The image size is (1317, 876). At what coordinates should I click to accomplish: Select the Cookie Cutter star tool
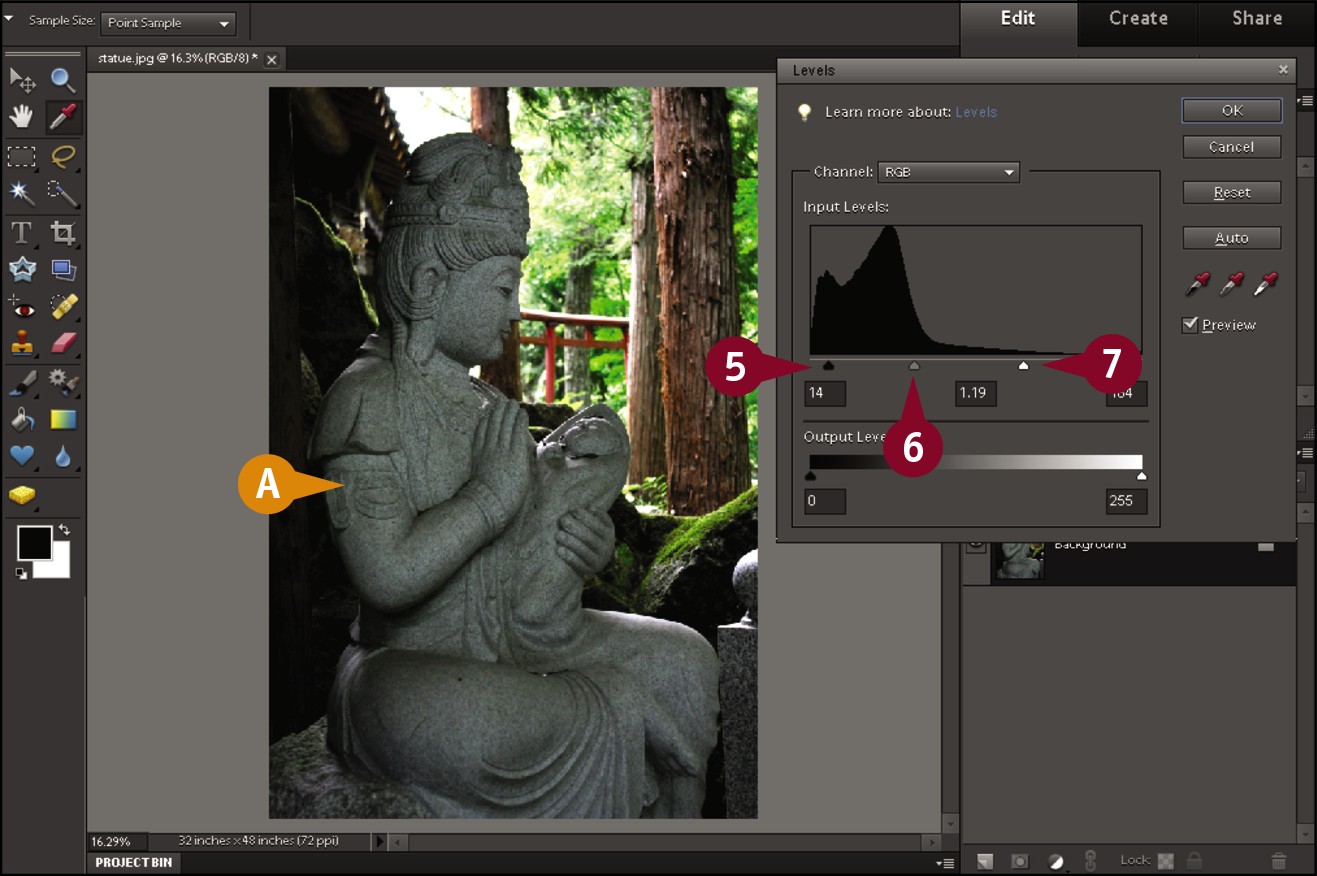click(22, 269)
